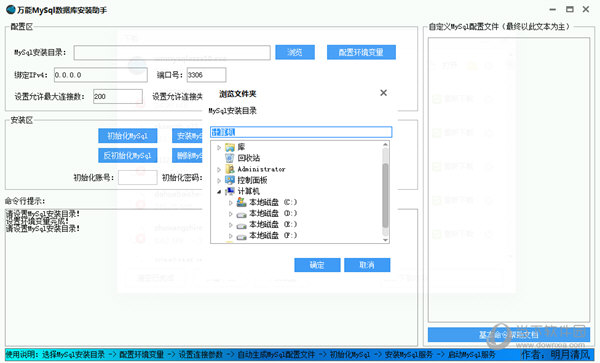600x363 pixels.
Task: Expand the Administrator tree node
Action: coord(219,169)
